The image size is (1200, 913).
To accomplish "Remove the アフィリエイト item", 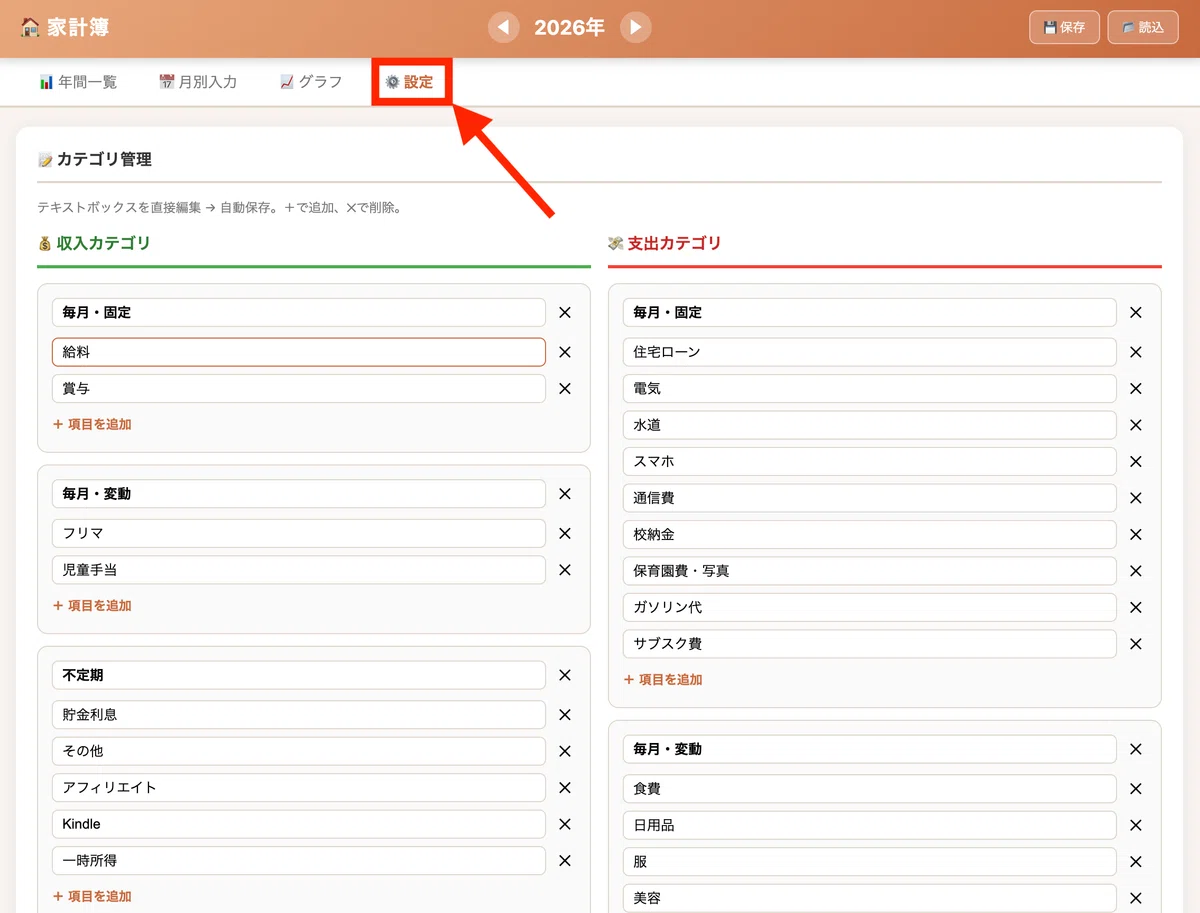I will coord(565,787).
